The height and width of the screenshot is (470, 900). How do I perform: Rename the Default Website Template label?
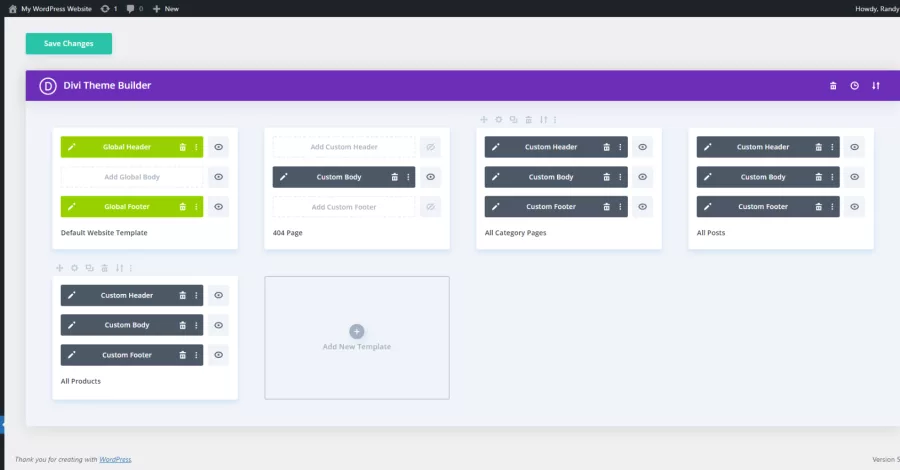pyautogui.click(x=104, y=232)
